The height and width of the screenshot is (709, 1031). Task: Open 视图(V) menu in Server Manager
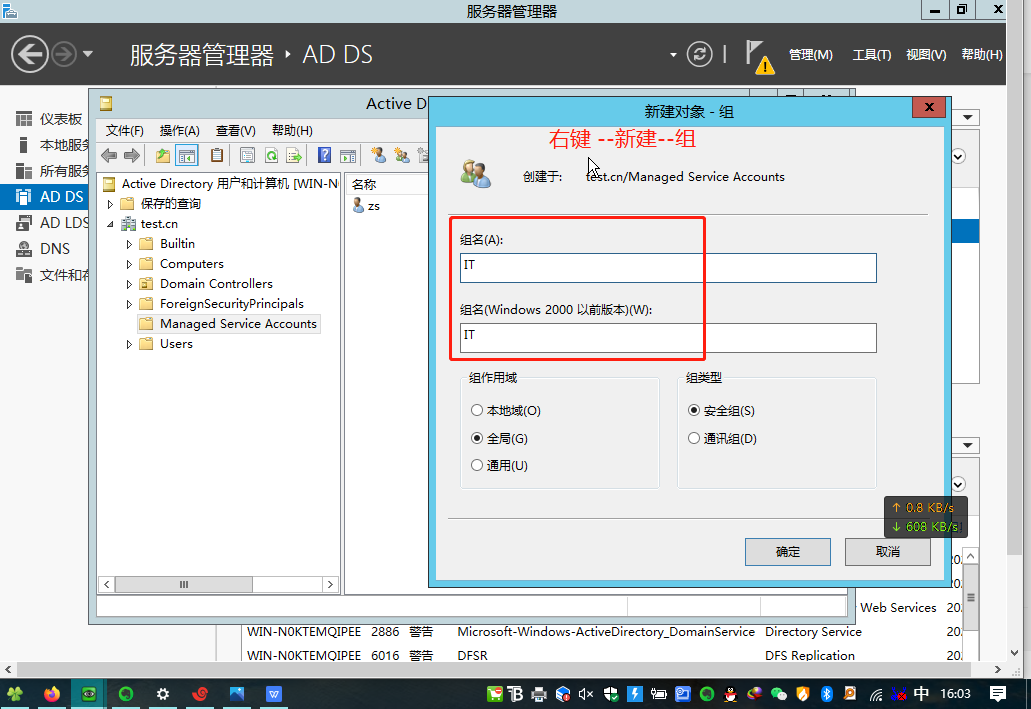click(x=926, y=55)
